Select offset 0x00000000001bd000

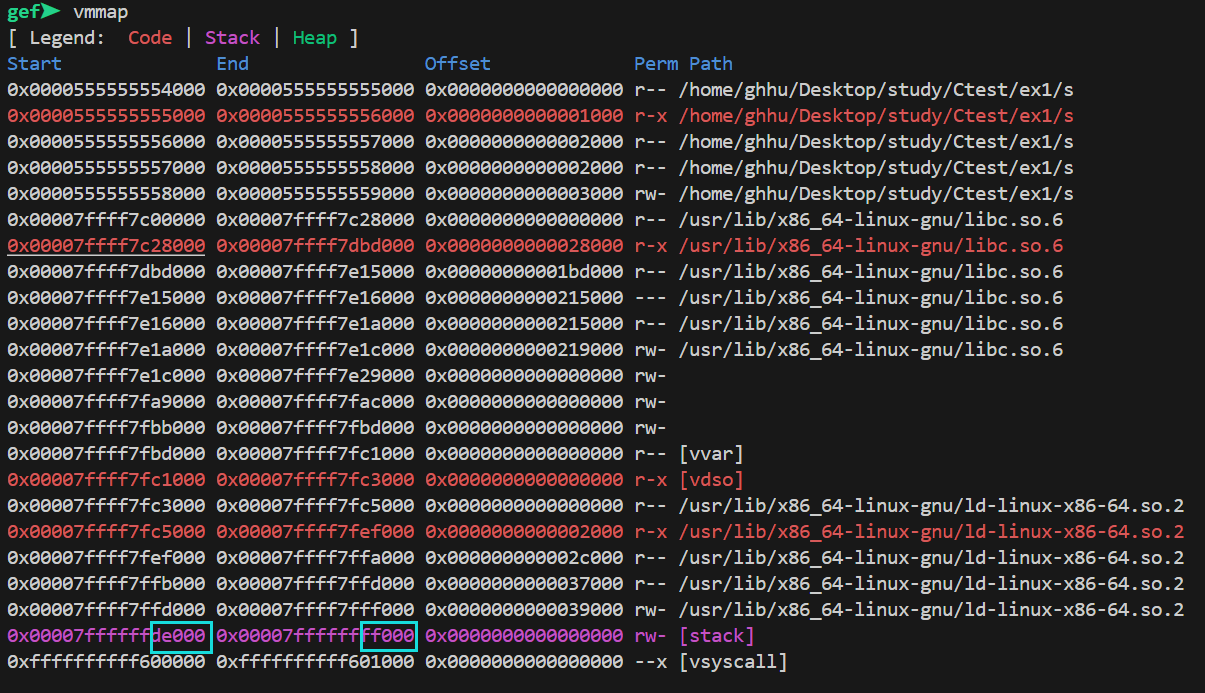click(524, 272)
